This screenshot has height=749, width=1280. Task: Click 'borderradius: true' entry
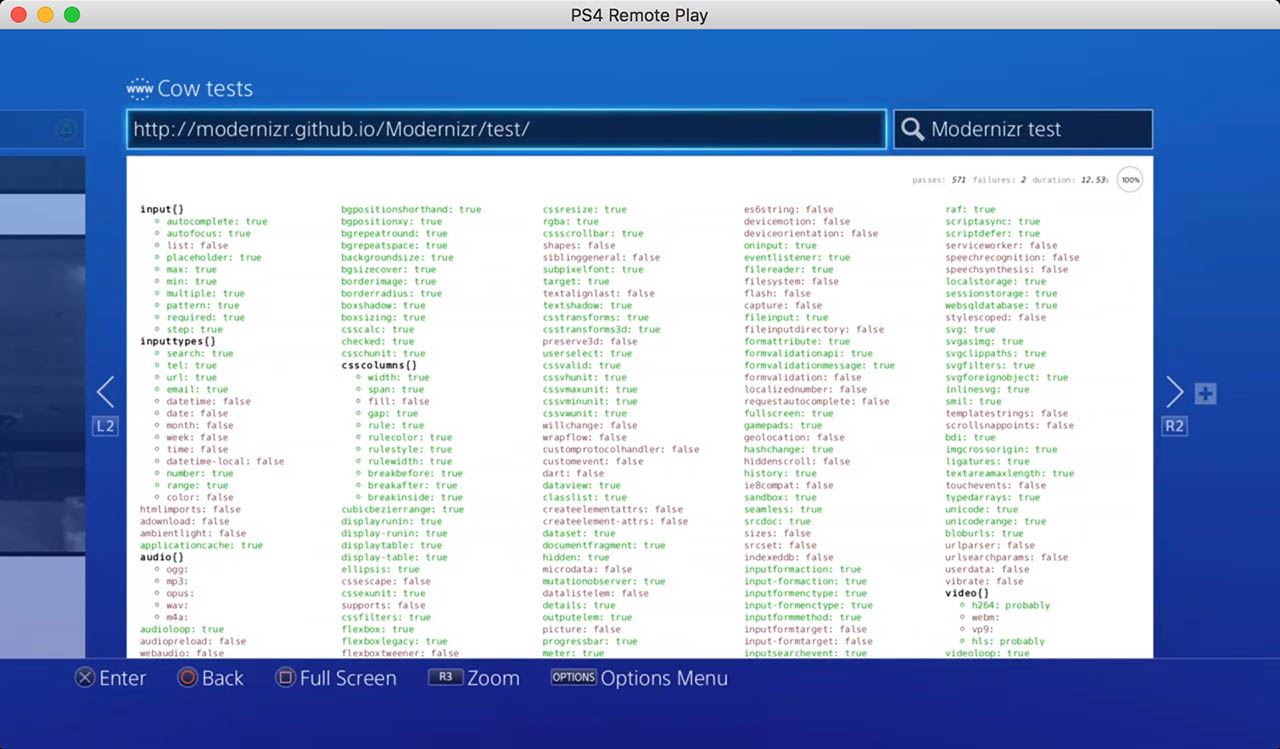(391, 294)
